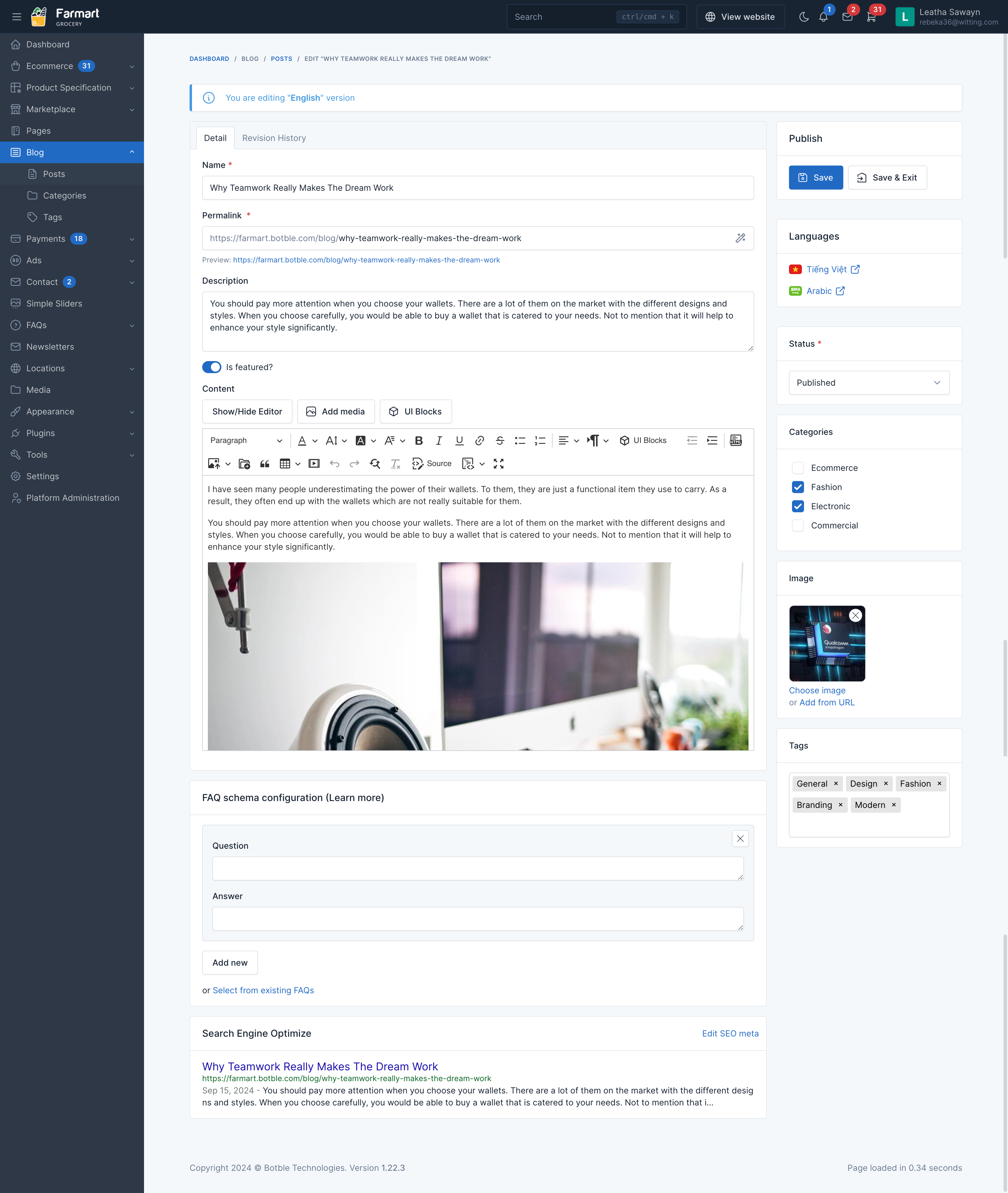
Task: Toggle bold formatting in editor toolbar
Action: 419,440
